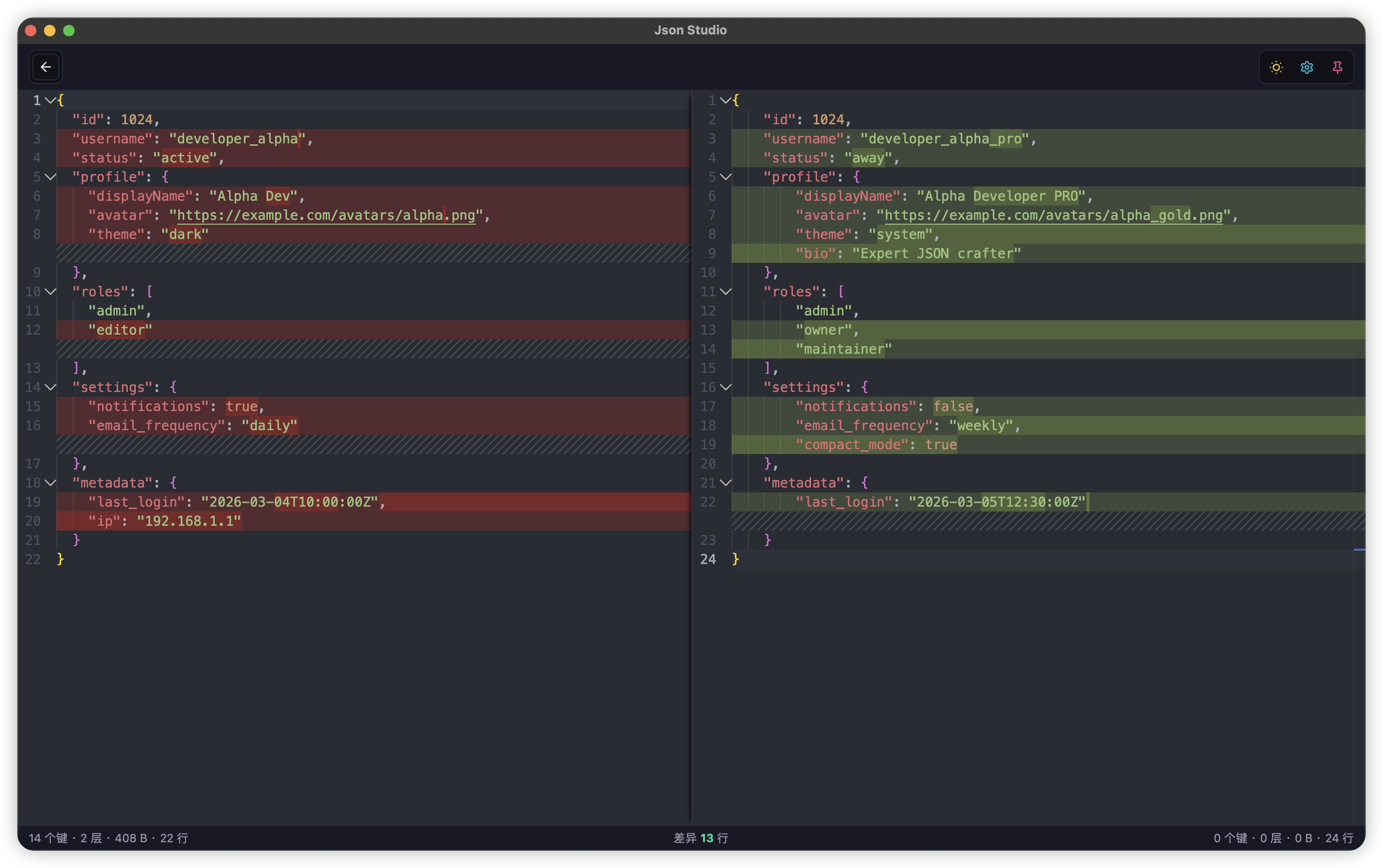Select the removed "editor" role value
Screen dimensions: 1383x868
pyautogui.click(x=120, y=329)
